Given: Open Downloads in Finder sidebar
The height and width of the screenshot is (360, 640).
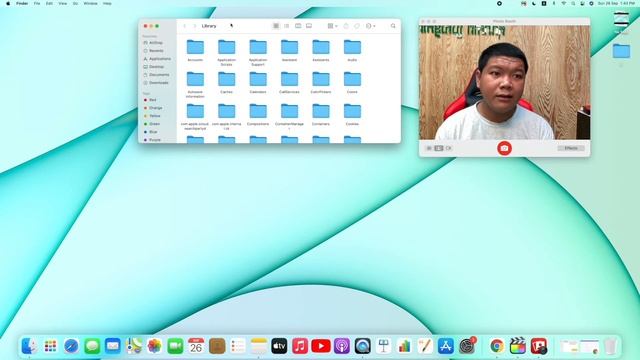Looking at the screenshot, I should tap(158, 83).
